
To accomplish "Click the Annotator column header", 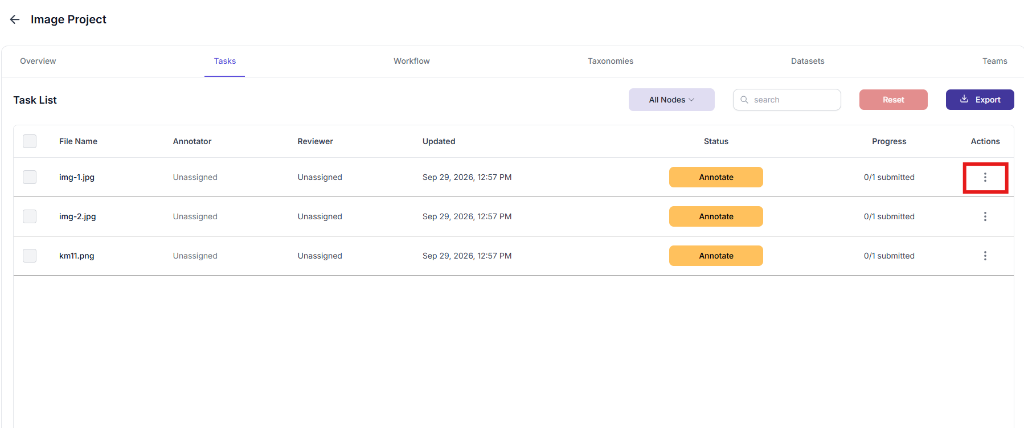I will coord(192,141).
